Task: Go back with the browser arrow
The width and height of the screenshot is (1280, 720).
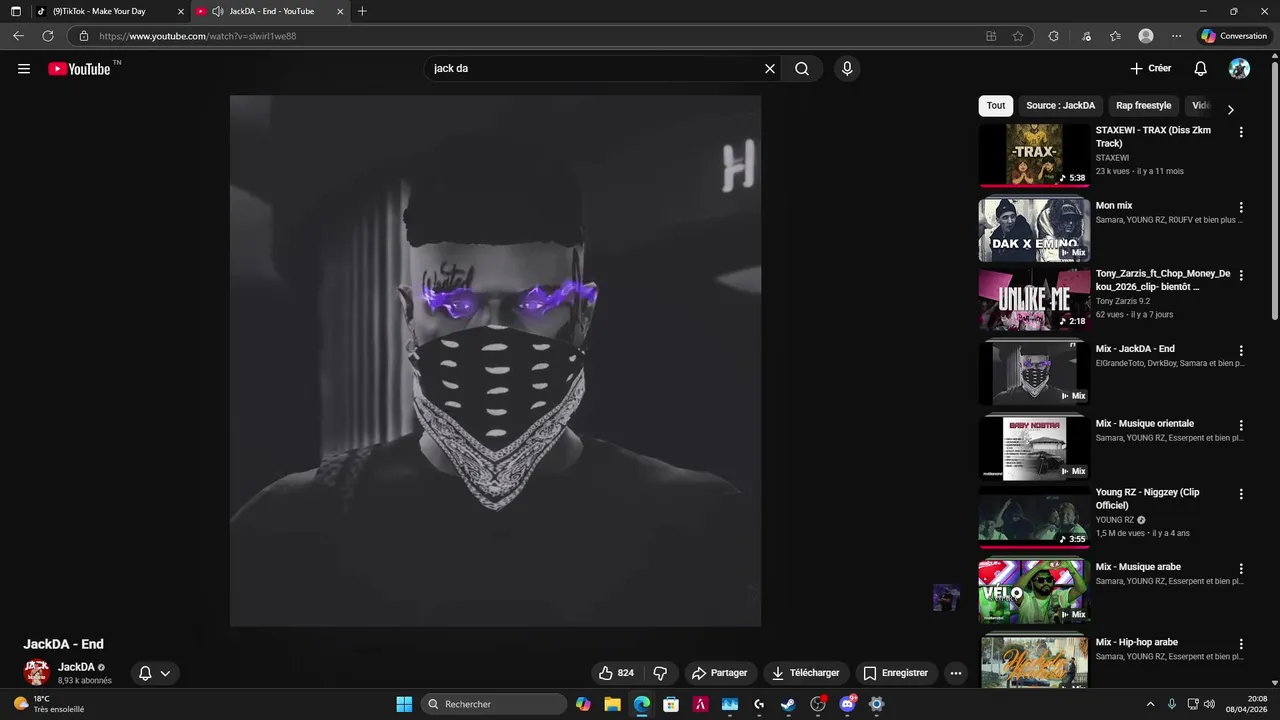Action: coord(18,36)
